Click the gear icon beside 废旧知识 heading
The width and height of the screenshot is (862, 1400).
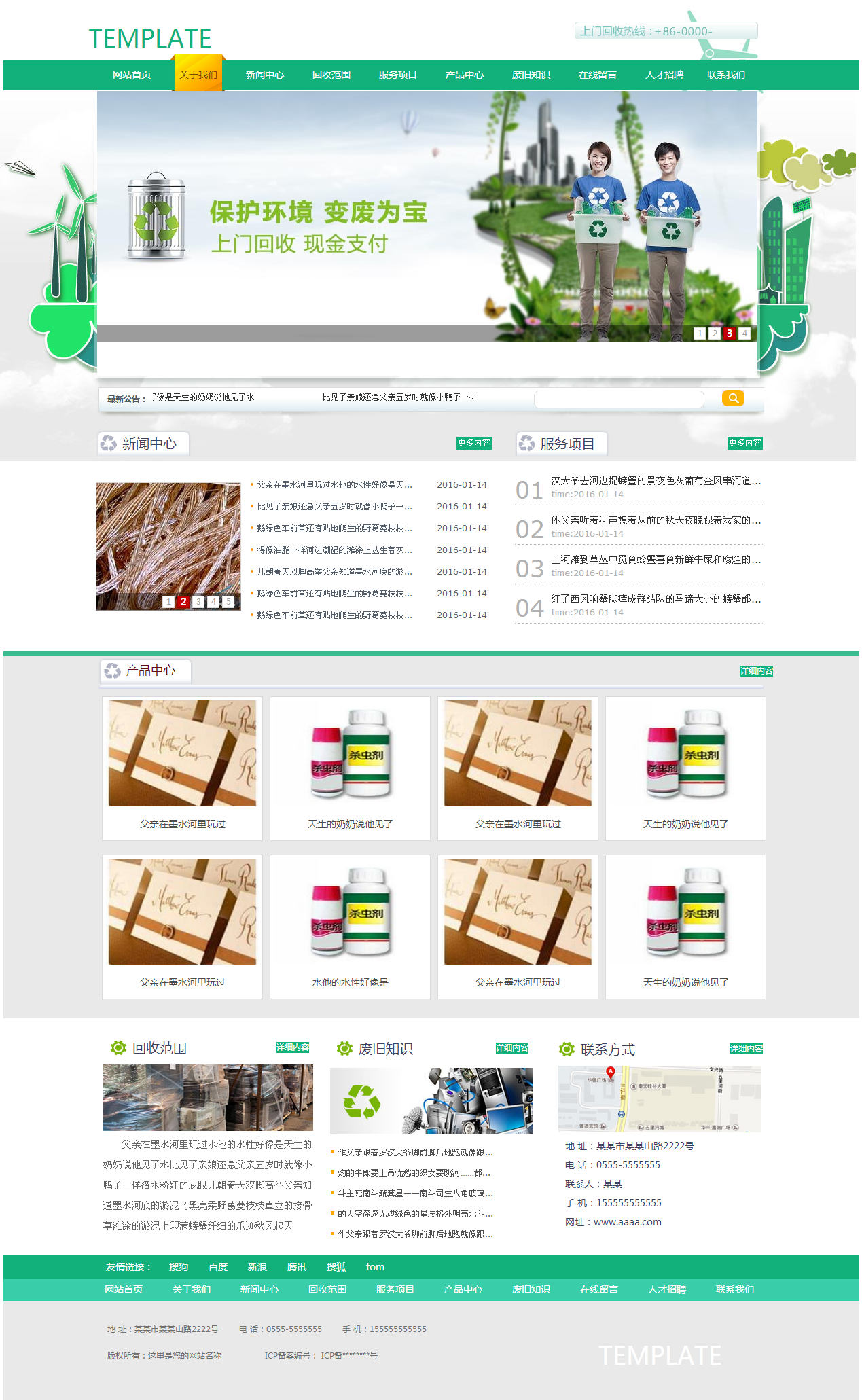344,1048
